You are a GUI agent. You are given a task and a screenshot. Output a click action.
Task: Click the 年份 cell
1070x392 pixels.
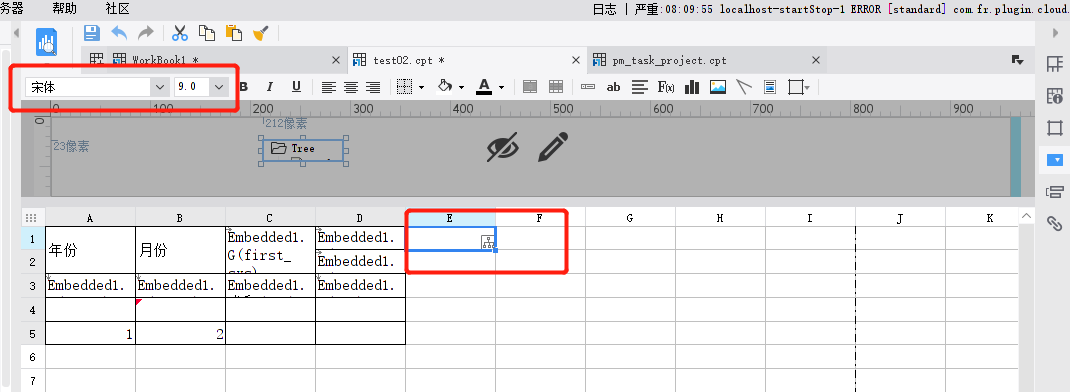(x=90, y=250)
